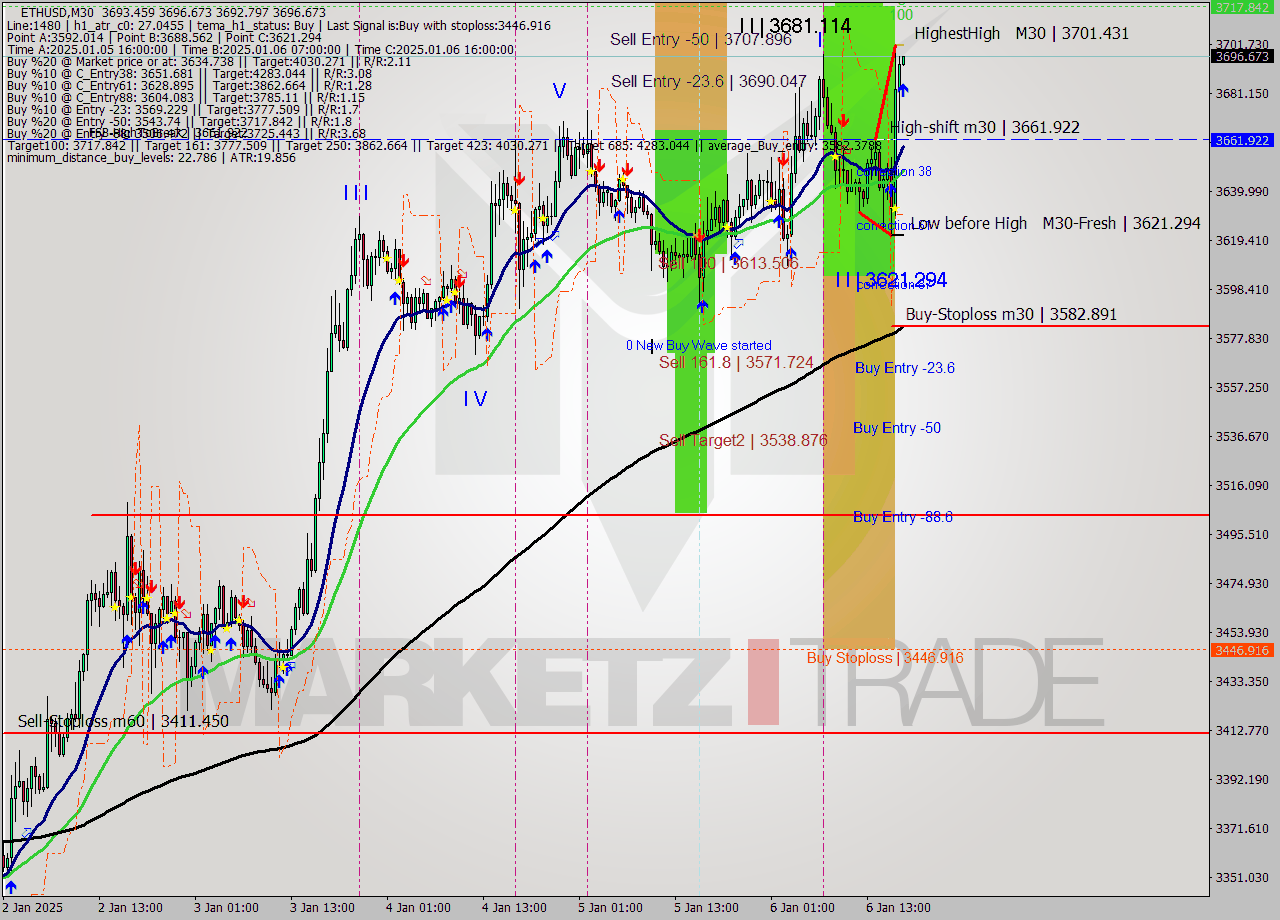Click the '4 Jan 13:00' time axis label
This screenshot has width=1280, height=920.
(515, 908)
